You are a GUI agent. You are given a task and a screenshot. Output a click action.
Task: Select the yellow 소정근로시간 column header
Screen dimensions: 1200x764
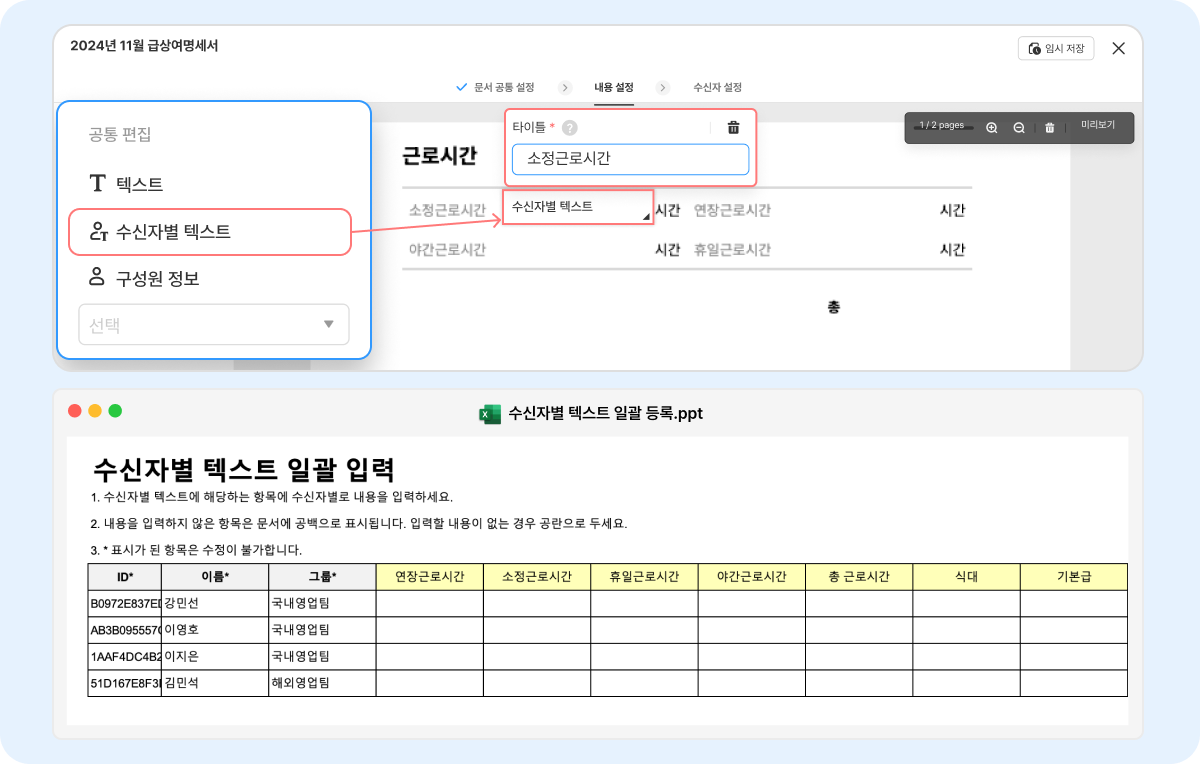tap(537, 577)
